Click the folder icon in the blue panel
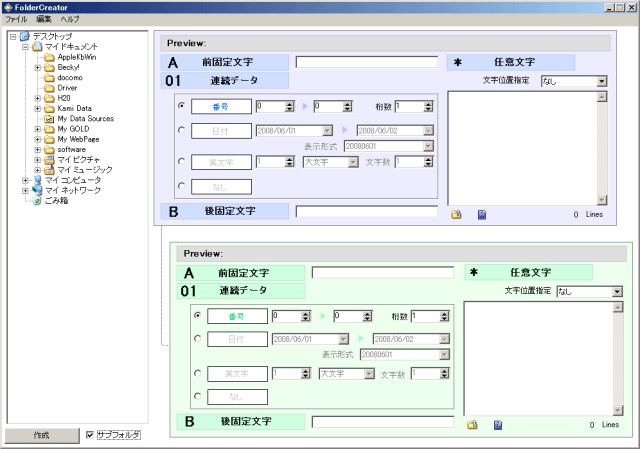Viewport: 640px width, 449px height. pos(456,214)
